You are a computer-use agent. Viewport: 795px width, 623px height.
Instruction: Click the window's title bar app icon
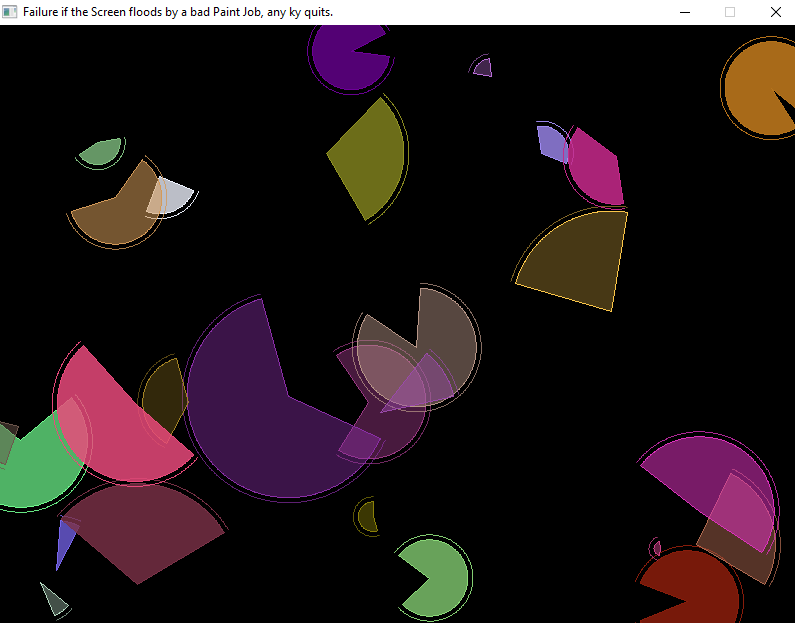(10, 12)
